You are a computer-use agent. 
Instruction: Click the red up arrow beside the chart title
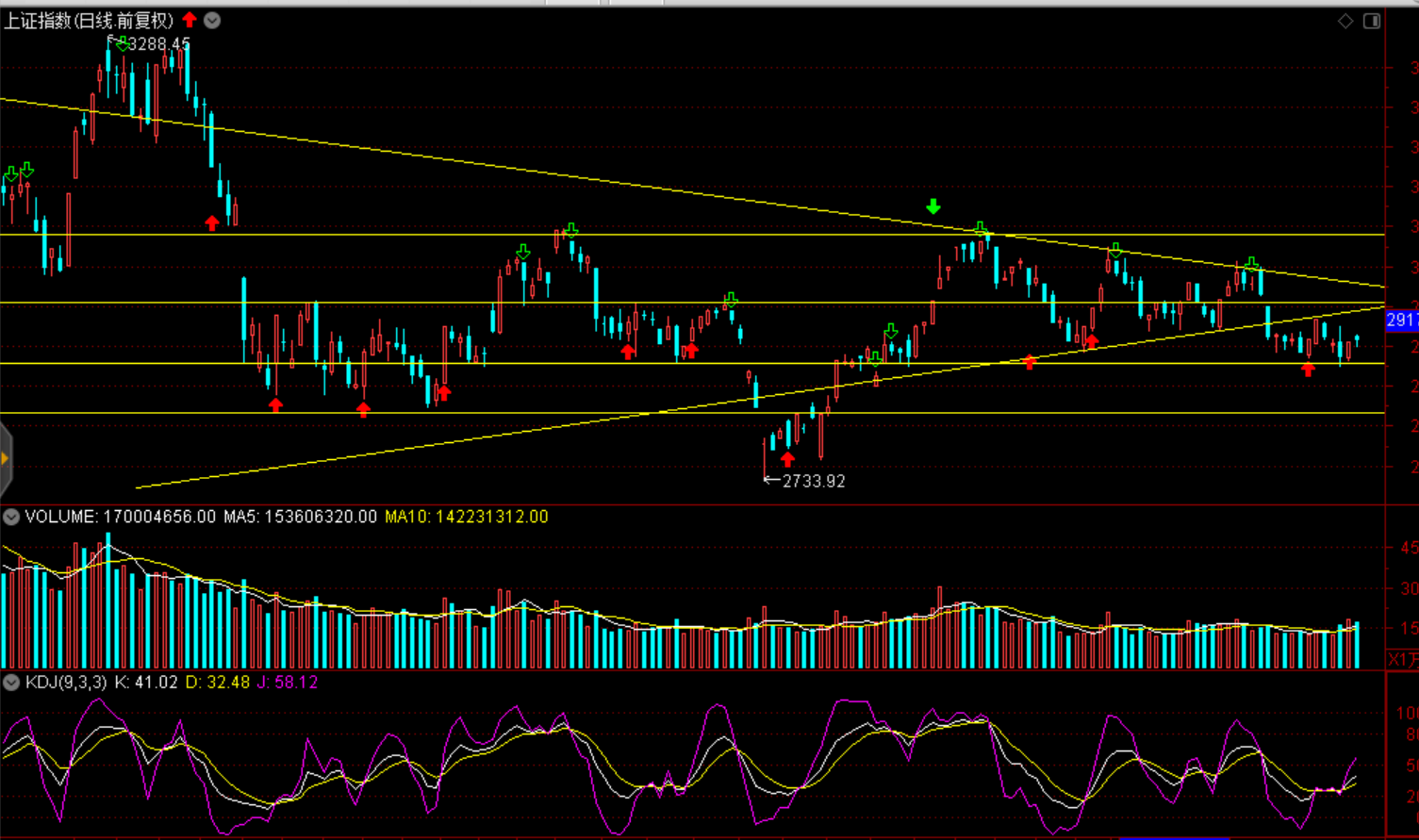[x=190, y=20]
